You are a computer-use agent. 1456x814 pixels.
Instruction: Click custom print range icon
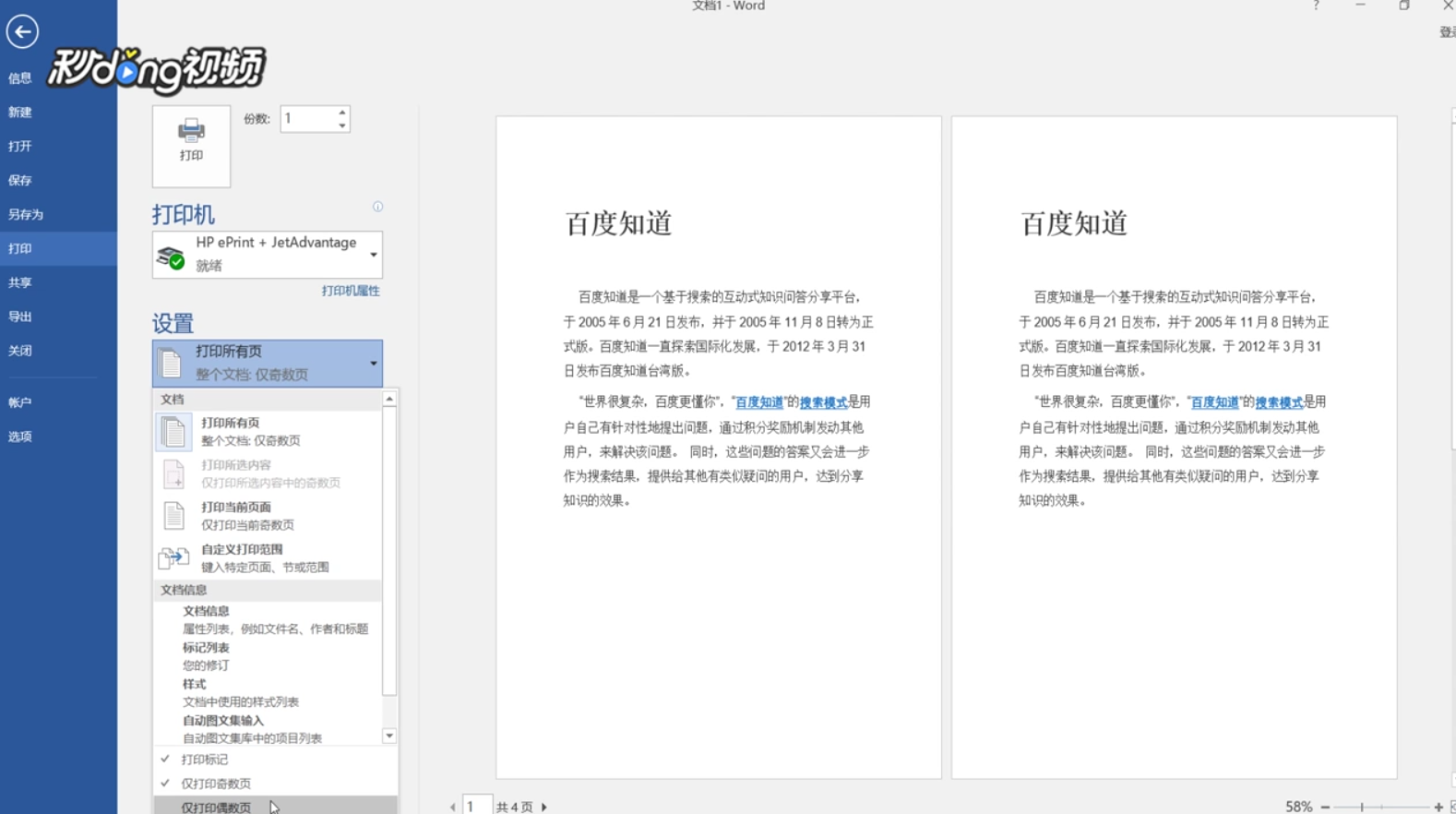coord(173,558)
